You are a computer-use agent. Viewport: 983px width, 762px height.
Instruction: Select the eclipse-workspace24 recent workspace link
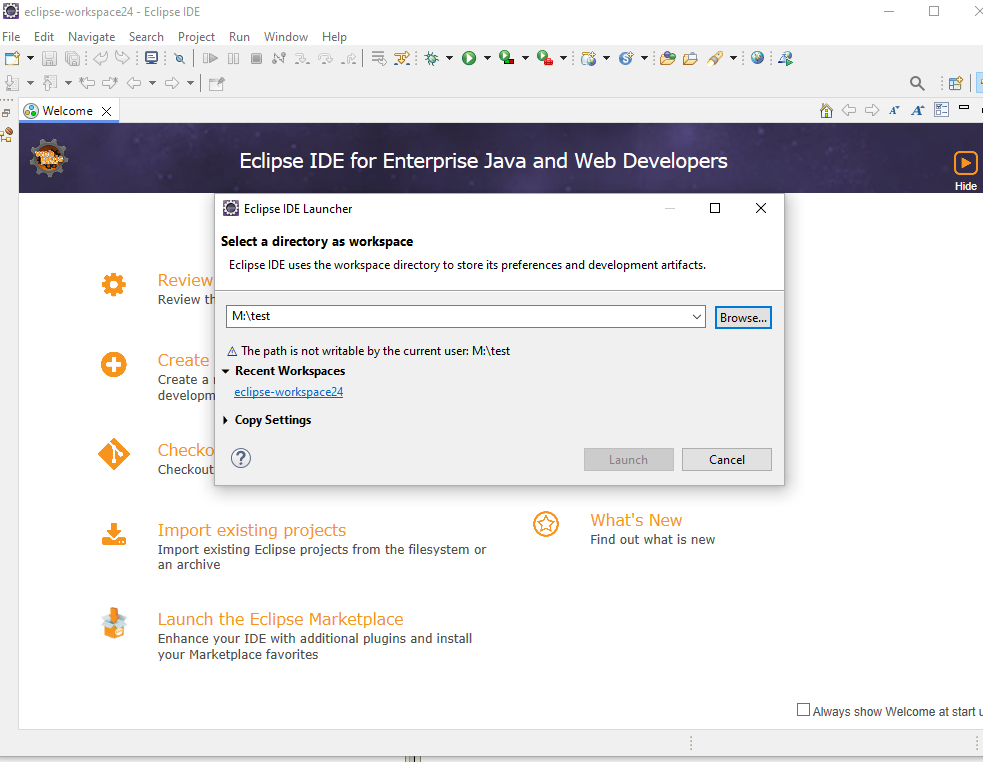tap(288, 392)
